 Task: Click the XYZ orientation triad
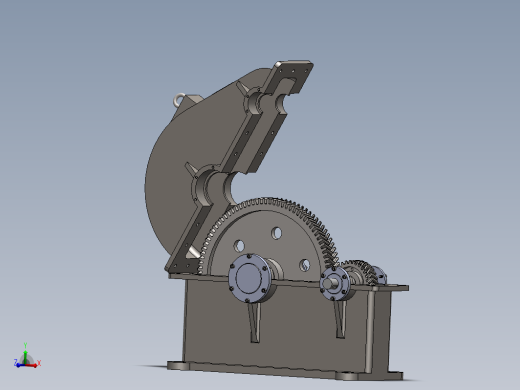pos(27,356)
